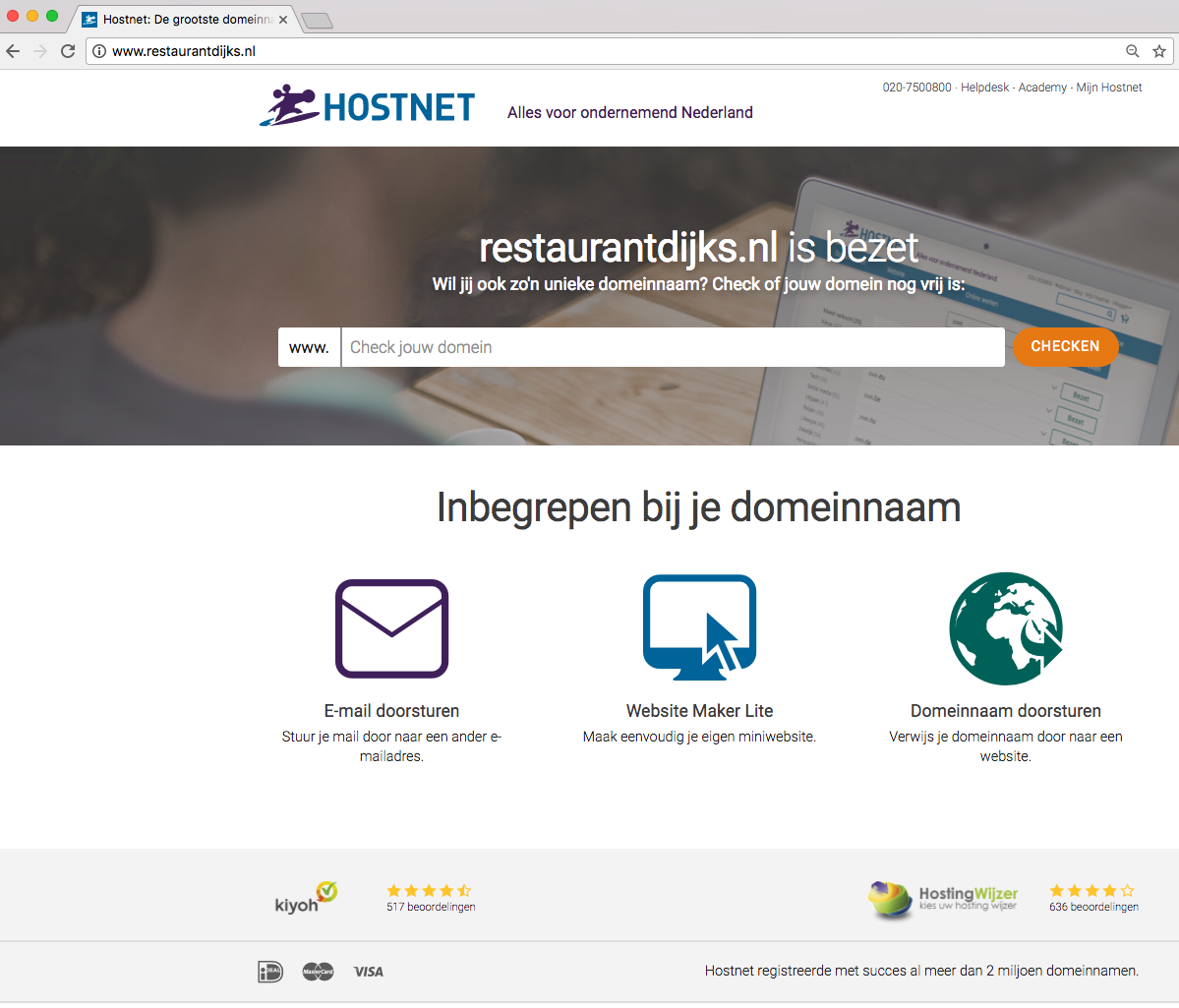Screen dimensions: 1179x1008
Task: Click the 636 beoordelingen text
Action: click(x=1094, y=907)
